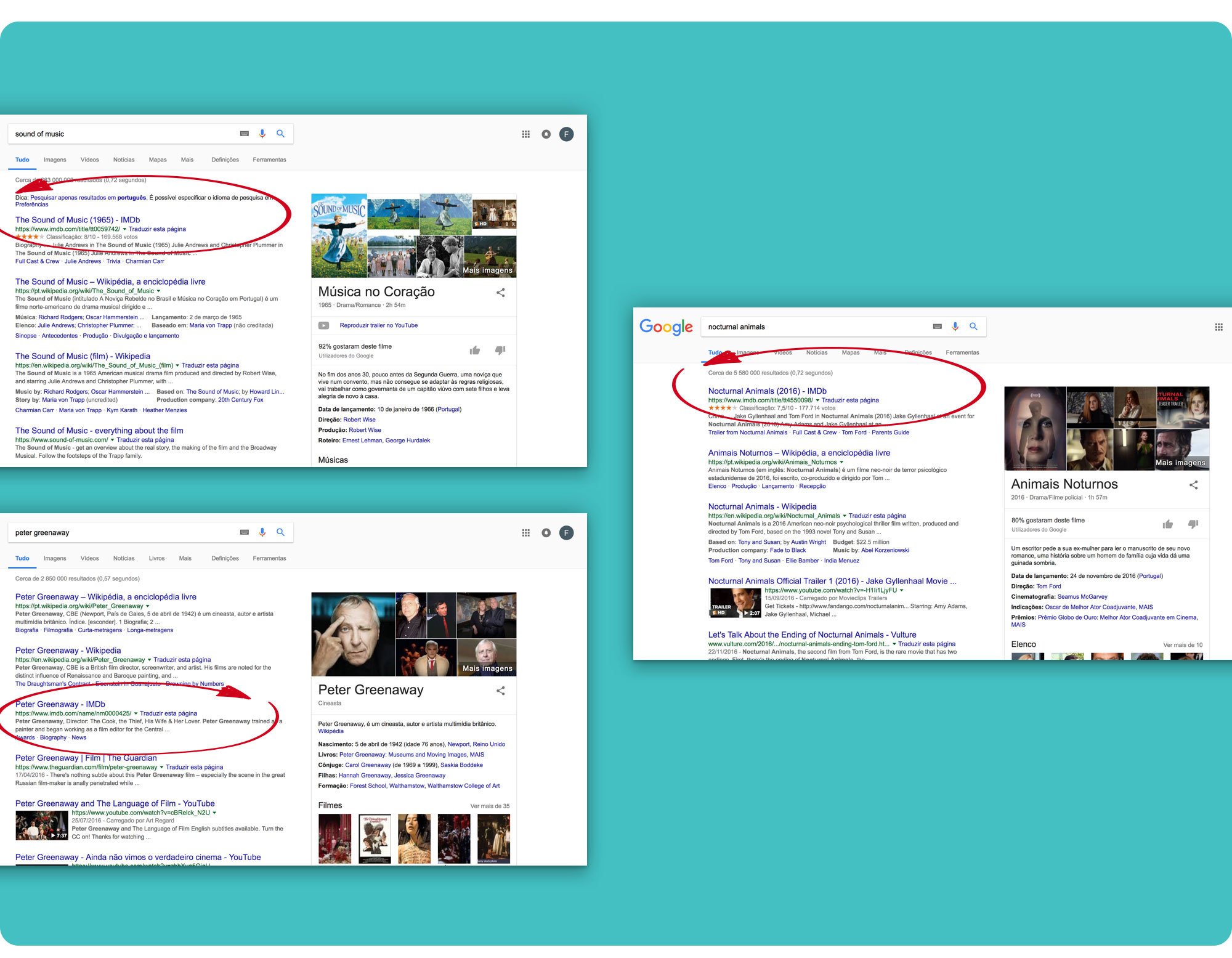Click the Google logo

(x=666, y=327)
